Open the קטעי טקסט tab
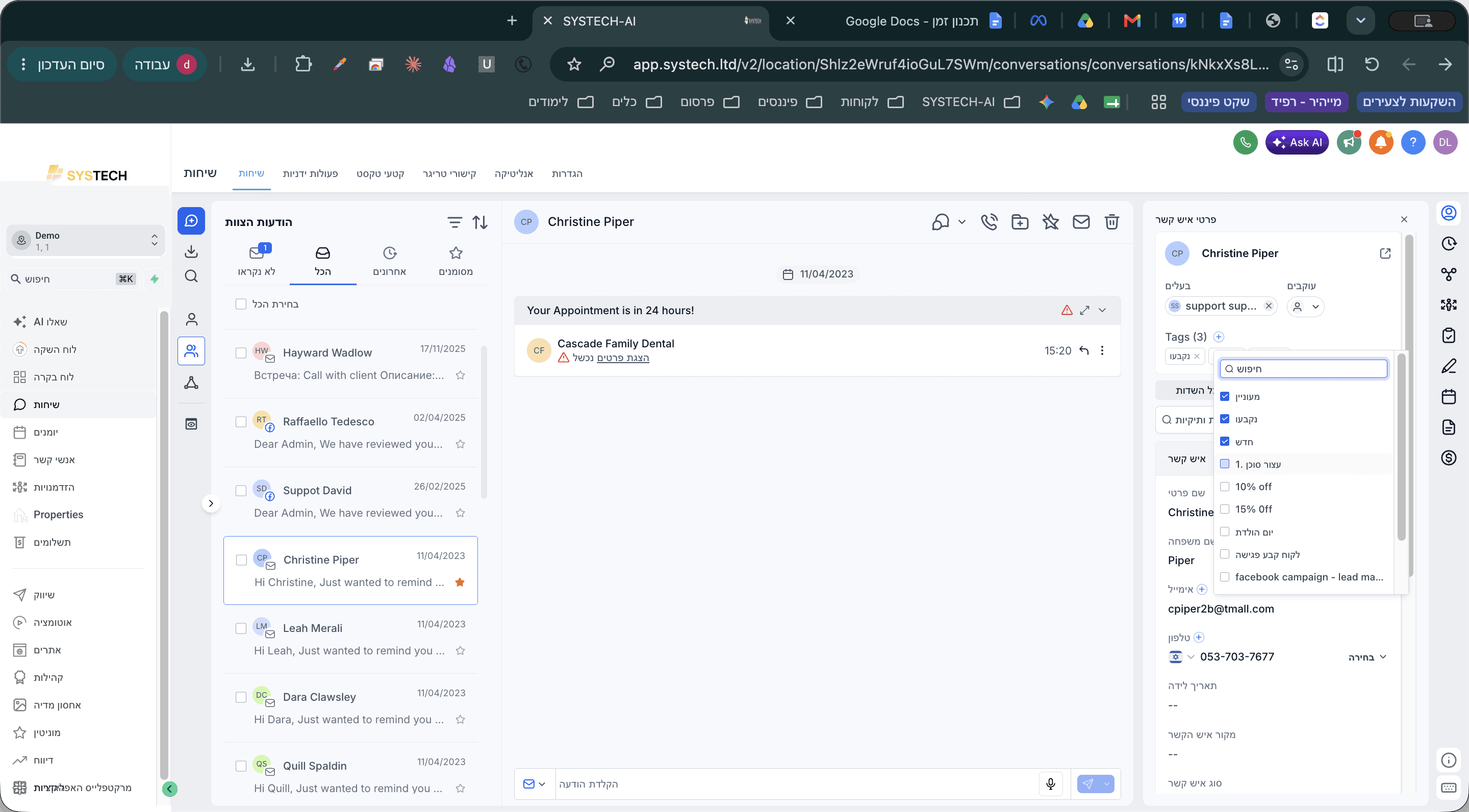Screen dimensions: 1469x812 (380, 173)
